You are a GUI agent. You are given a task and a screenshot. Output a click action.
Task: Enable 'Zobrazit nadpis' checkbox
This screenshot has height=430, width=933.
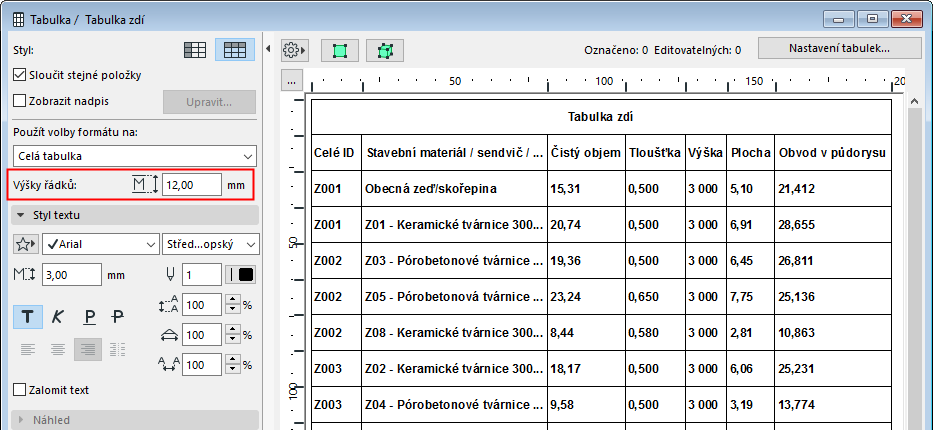pos(20,101)
